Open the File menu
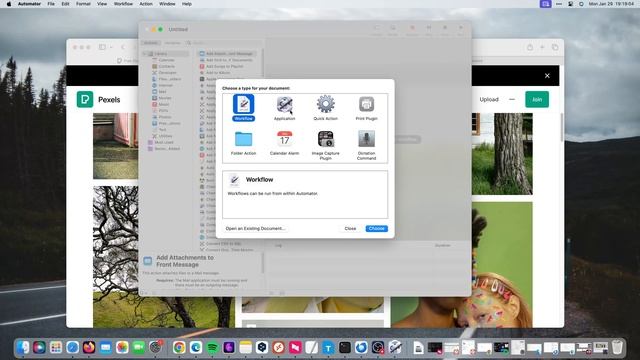 coord(51,4)
